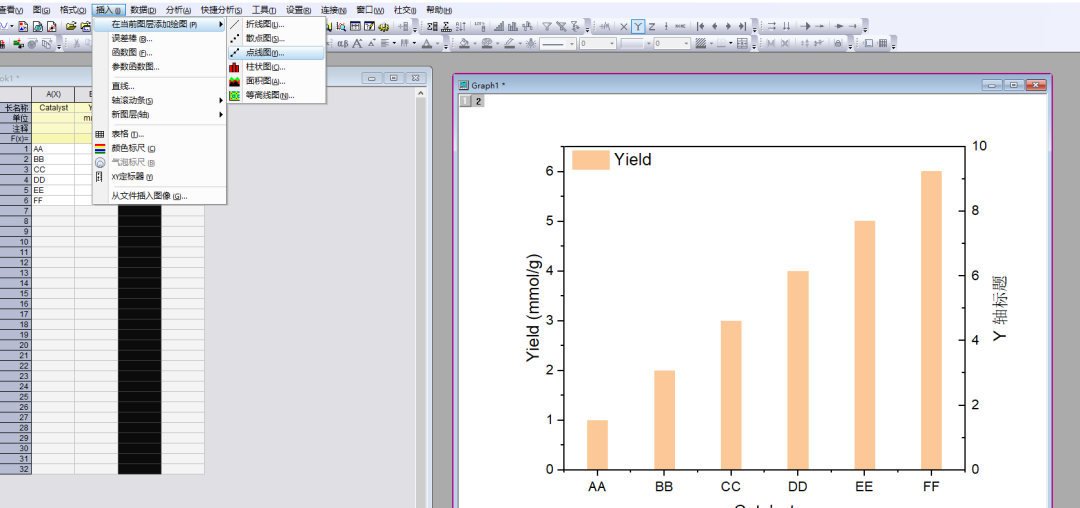Click the Yield legend color swatch

pos(590,160)
